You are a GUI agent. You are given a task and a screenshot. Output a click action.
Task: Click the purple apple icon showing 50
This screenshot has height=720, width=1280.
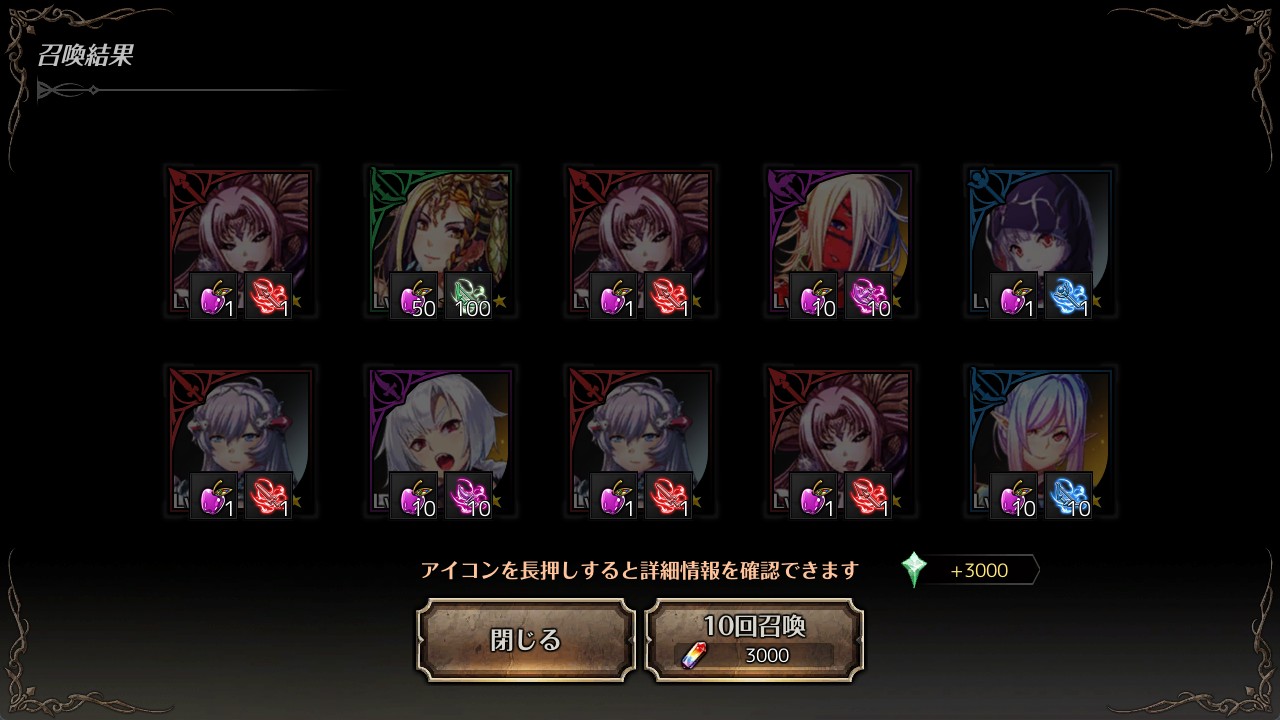point(414,296)
